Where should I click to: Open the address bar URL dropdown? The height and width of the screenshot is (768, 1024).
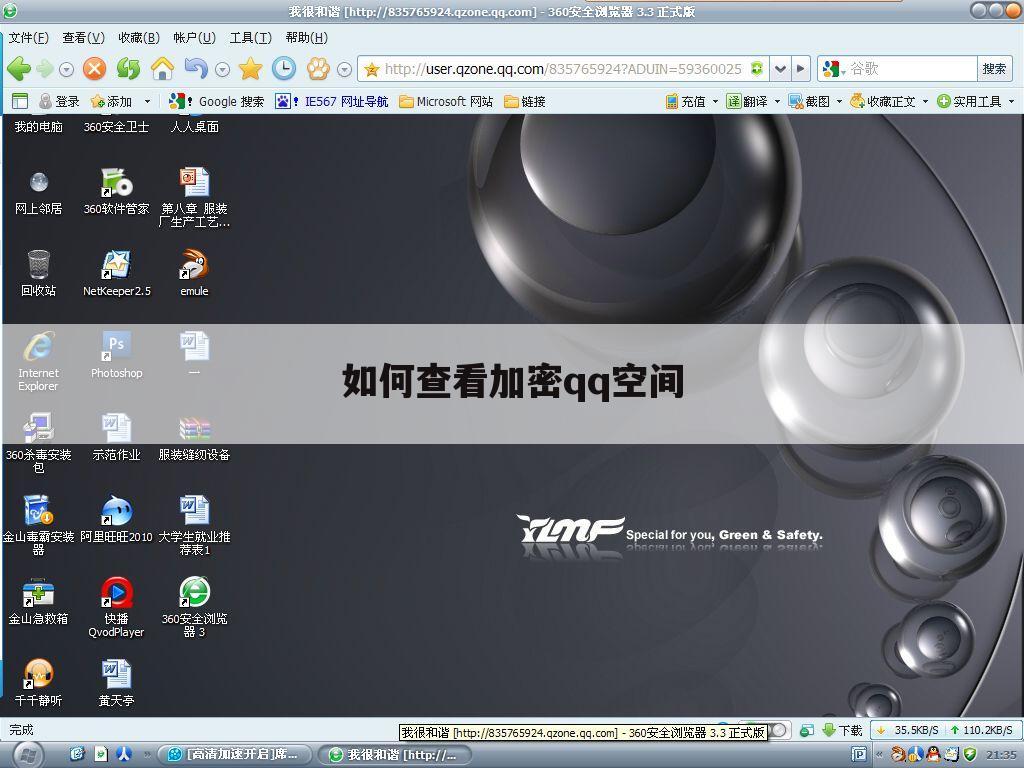click(x=780, y=69)
